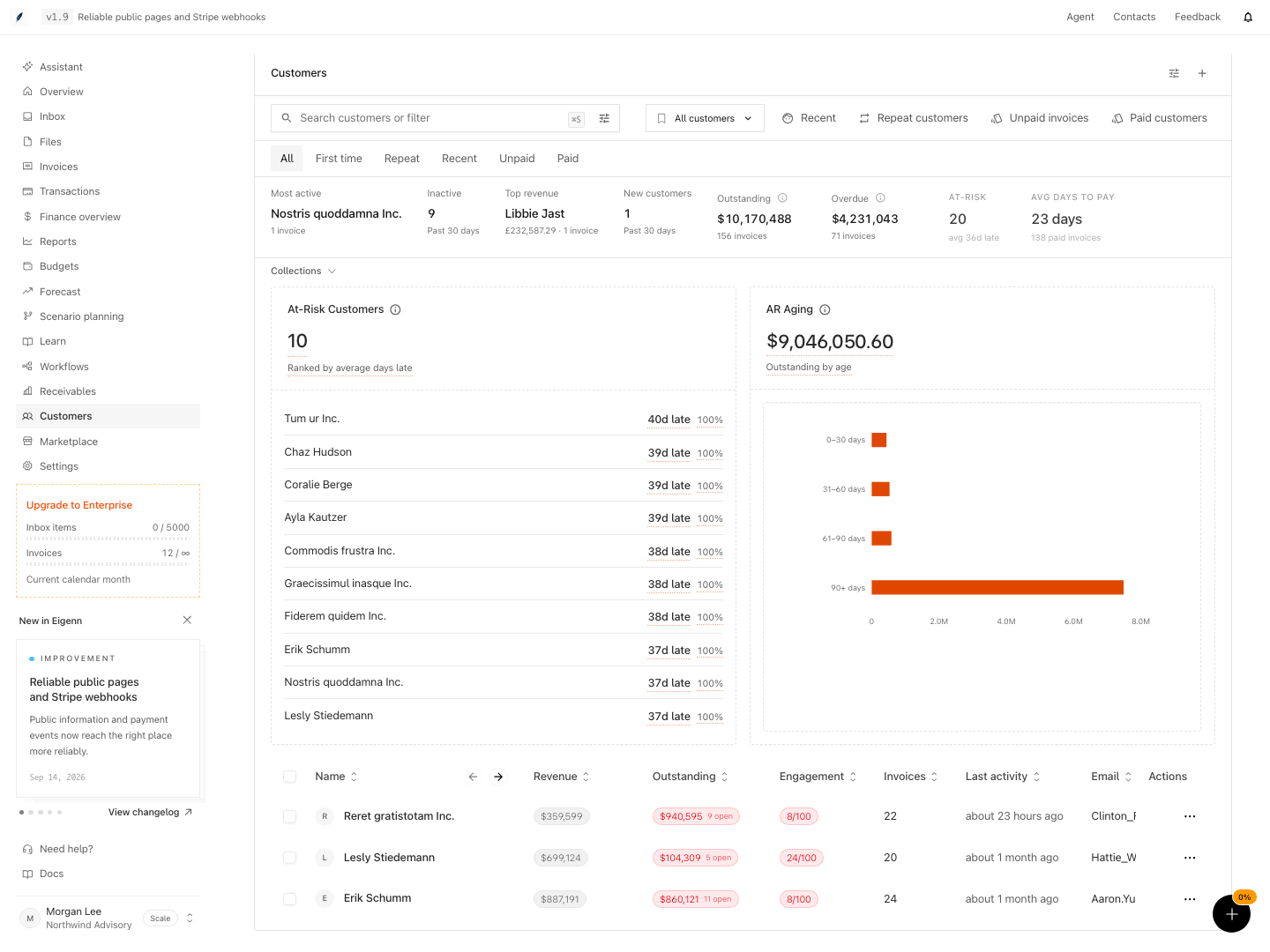This screenshot has width=1270, height=952.
Task: Sort table by Engagement column
Action: click(818, 777)
